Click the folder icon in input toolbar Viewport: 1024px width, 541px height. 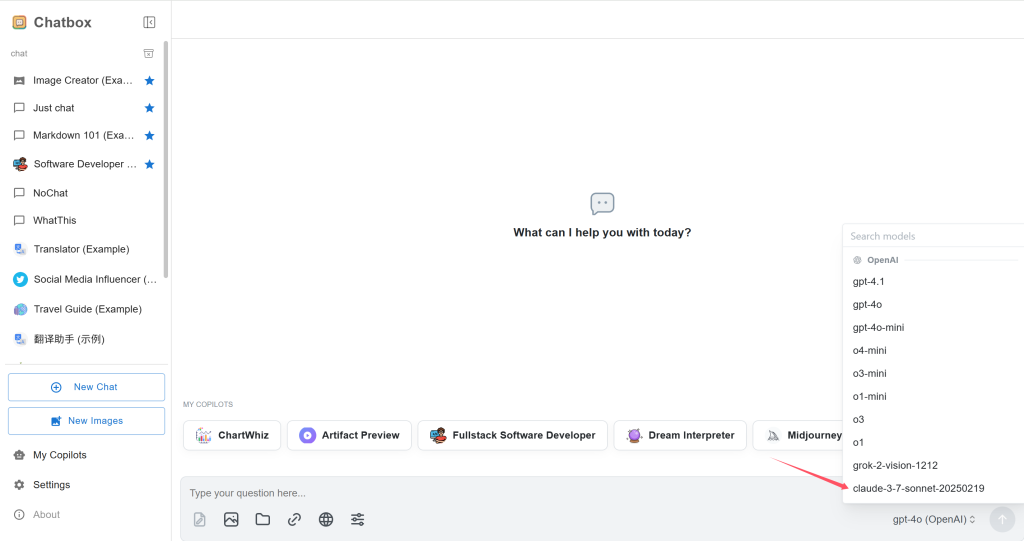pos(263,519)
